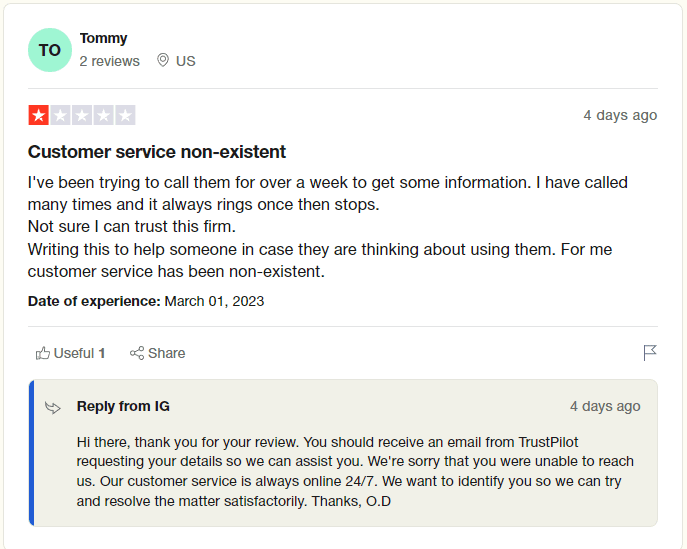Click the red first star
687x549 pixels.
click(39, 115)
